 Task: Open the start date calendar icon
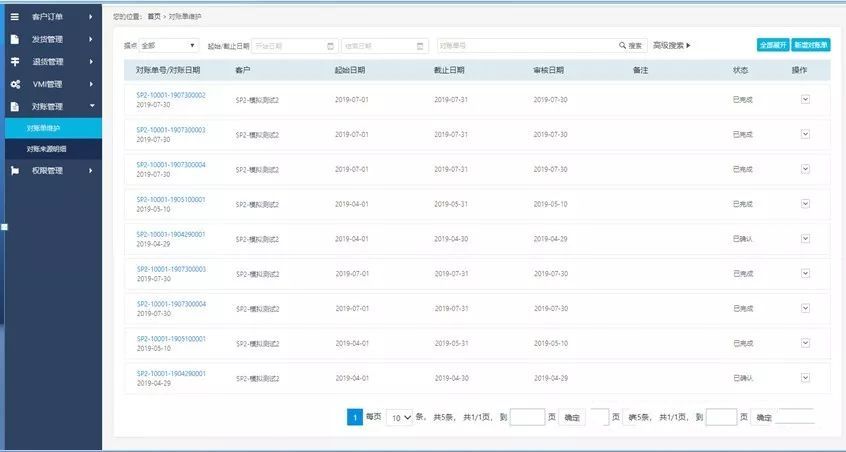(x=330, y=46)
